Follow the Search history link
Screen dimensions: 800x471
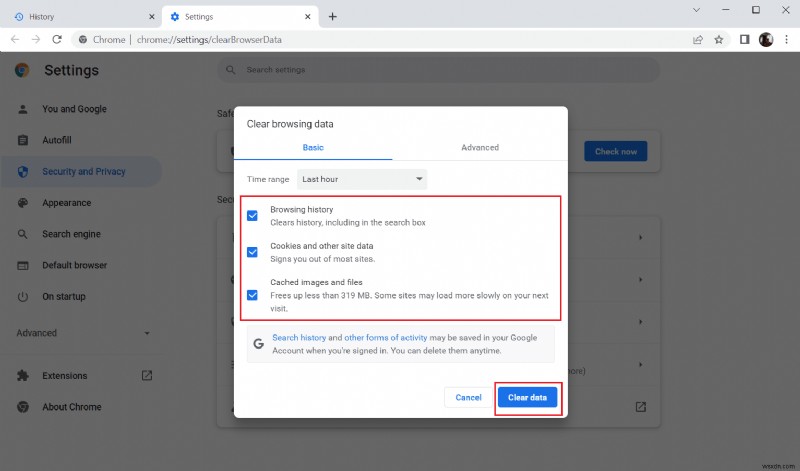(299, 337)
